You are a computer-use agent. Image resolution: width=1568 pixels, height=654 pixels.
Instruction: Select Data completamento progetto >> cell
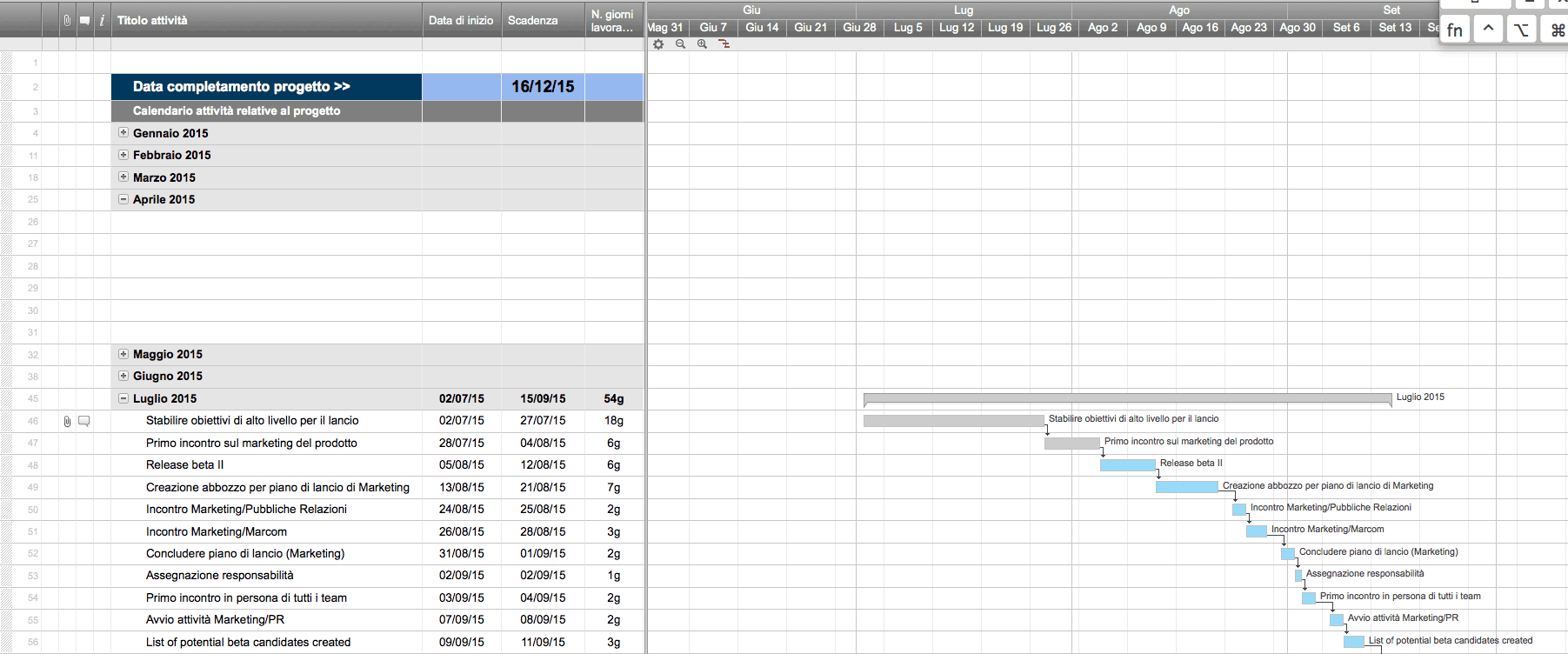click(x=266, y=87)
